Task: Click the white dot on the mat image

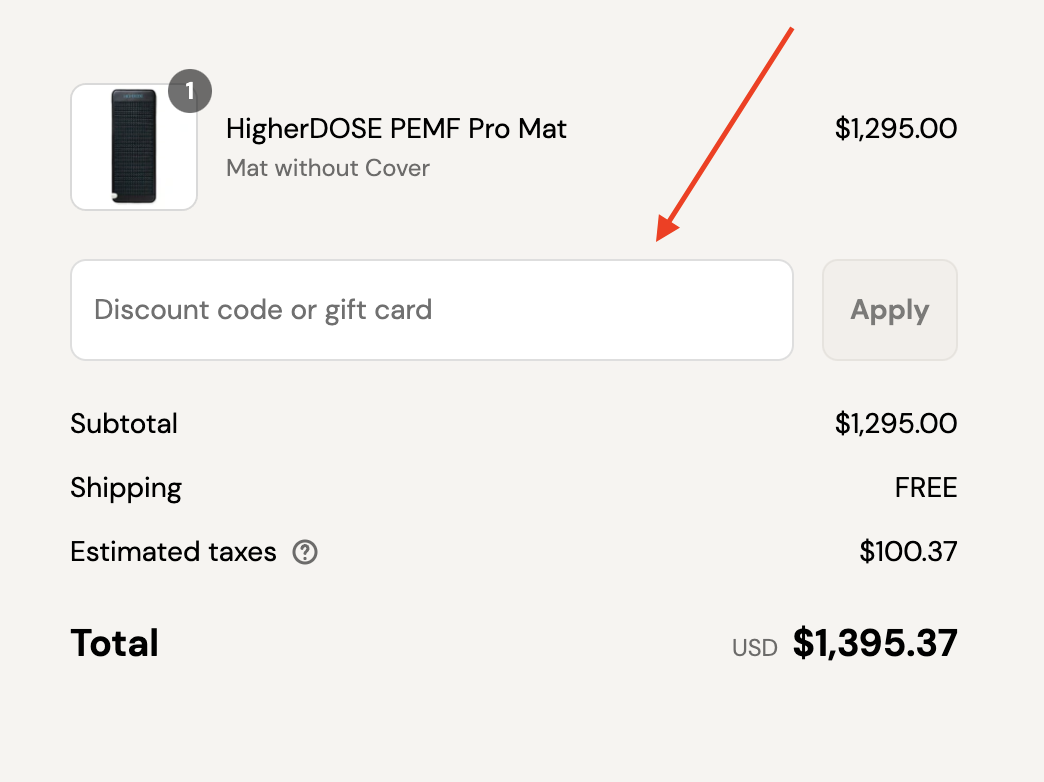Action: click(115, 195)
